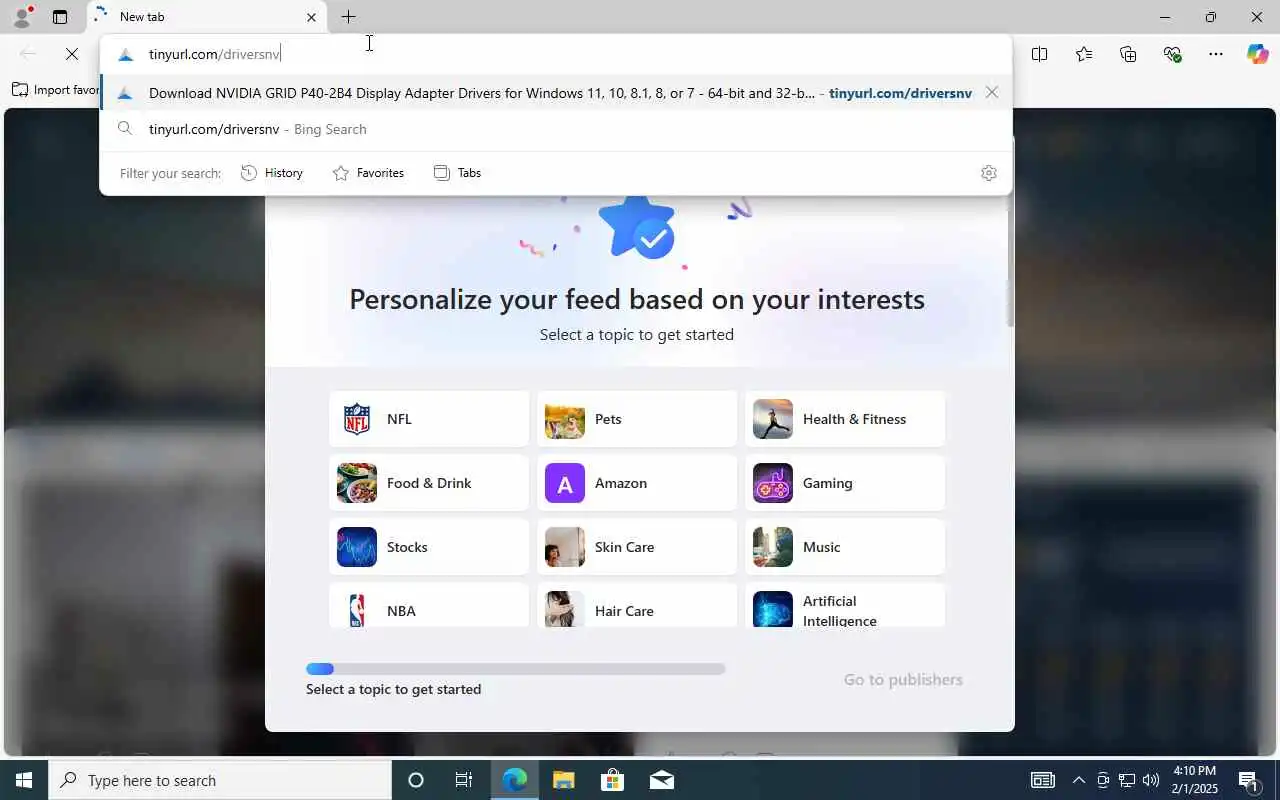The height and width of the screenshot is (800, 1280).
Task: Filter search by History
Action: [272, 173]
